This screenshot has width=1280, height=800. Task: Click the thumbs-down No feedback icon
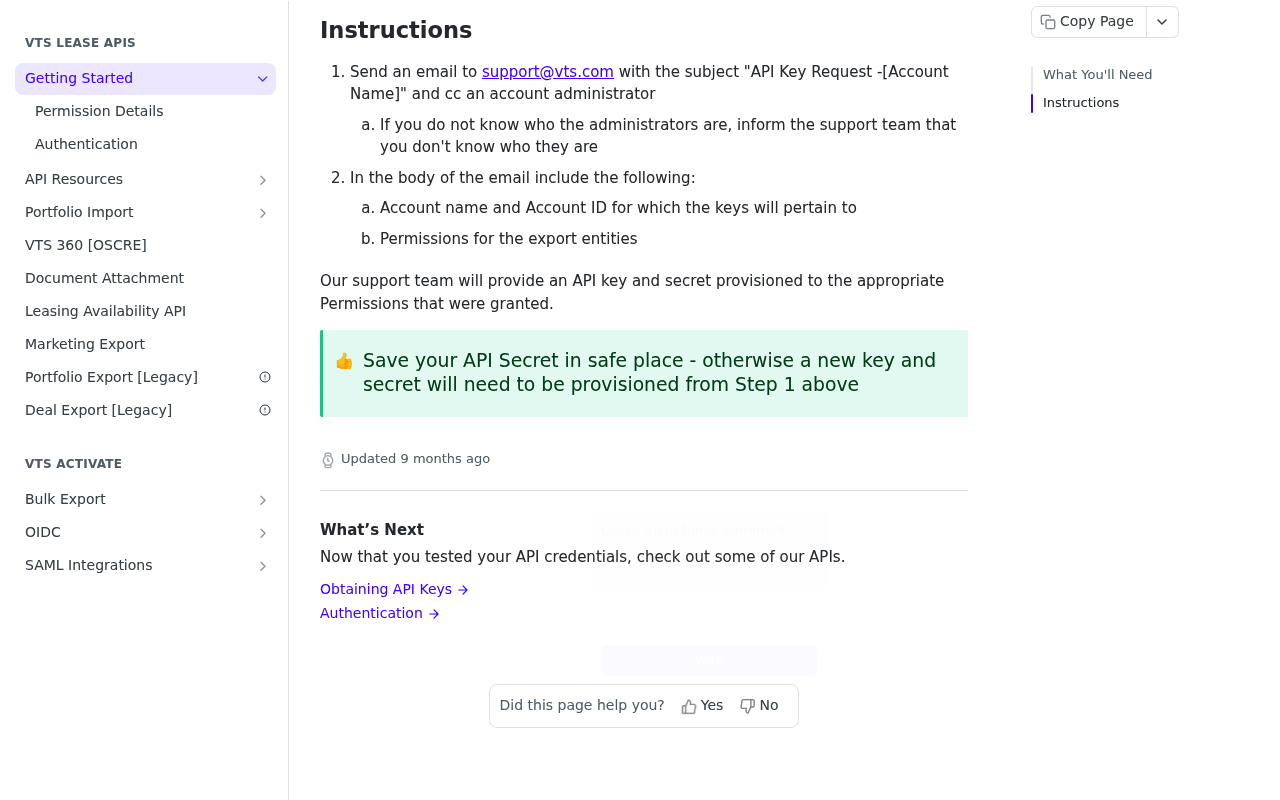[x=747, y=706]
